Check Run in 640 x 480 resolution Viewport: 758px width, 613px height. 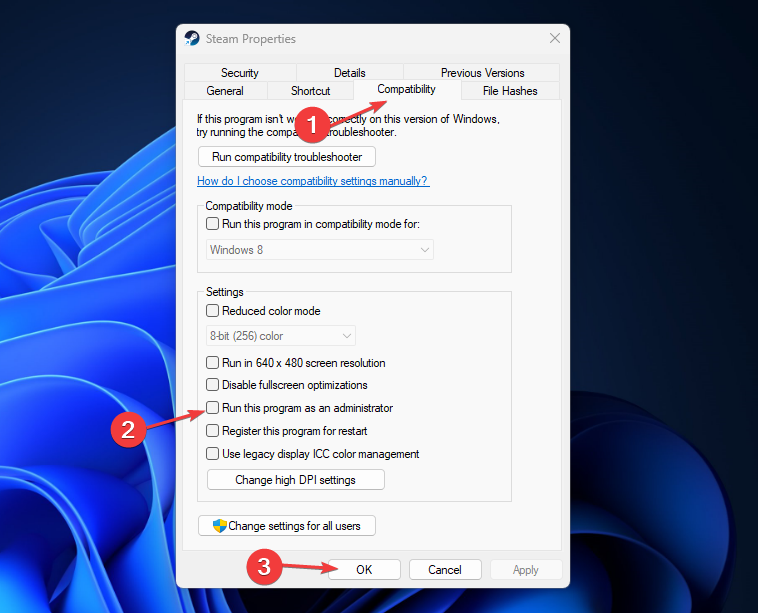212,363
